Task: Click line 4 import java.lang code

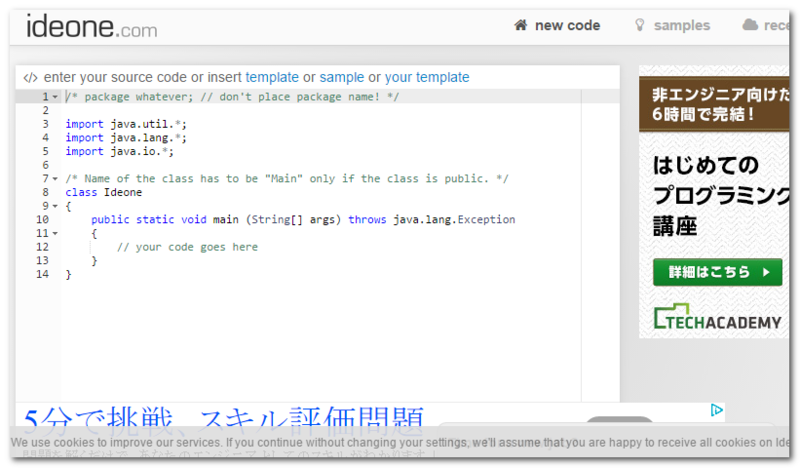Action: [126, 138]
